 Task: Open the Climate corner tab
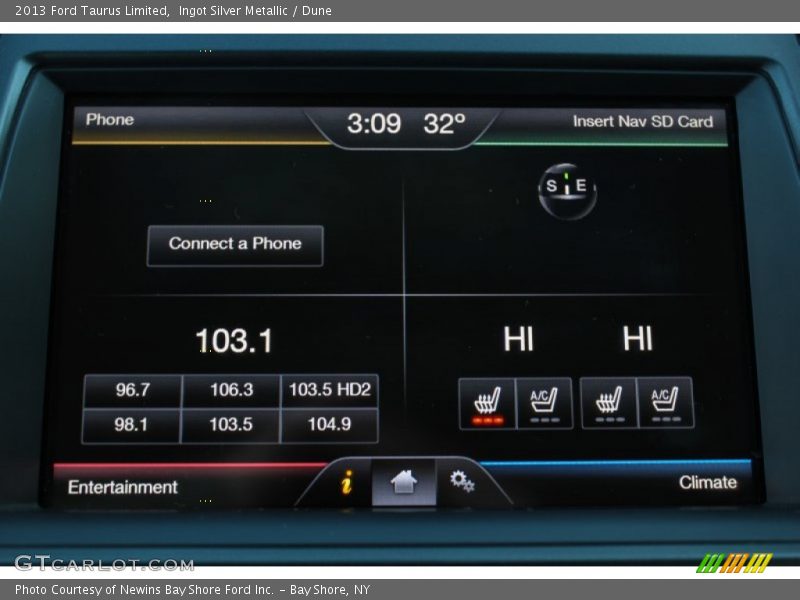[x=708, y=483]
